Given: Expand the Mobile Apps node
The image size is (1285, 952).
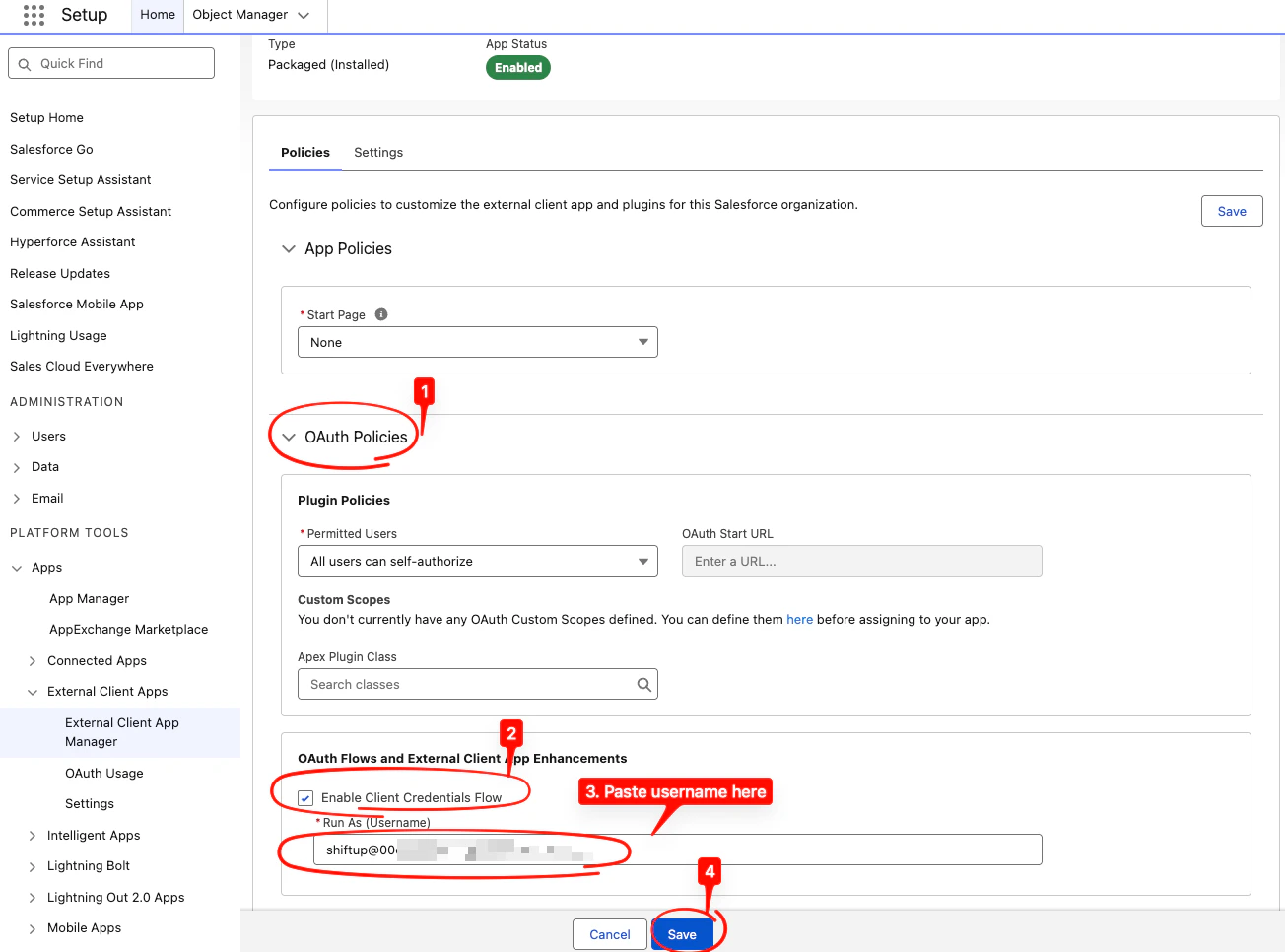Looking at the screenshot, I should tap(33, 928).
